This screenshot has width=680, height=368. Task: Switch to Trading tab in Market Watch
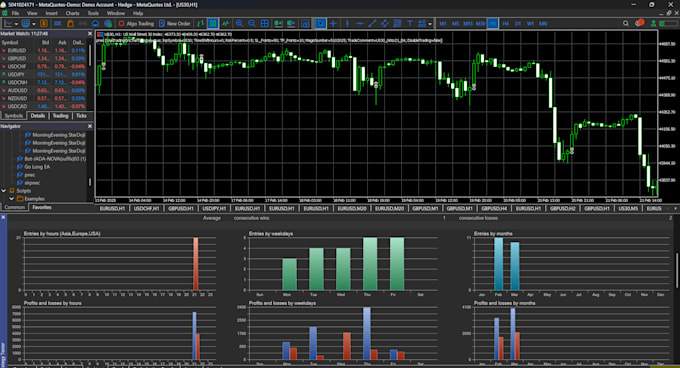point(60,116)
